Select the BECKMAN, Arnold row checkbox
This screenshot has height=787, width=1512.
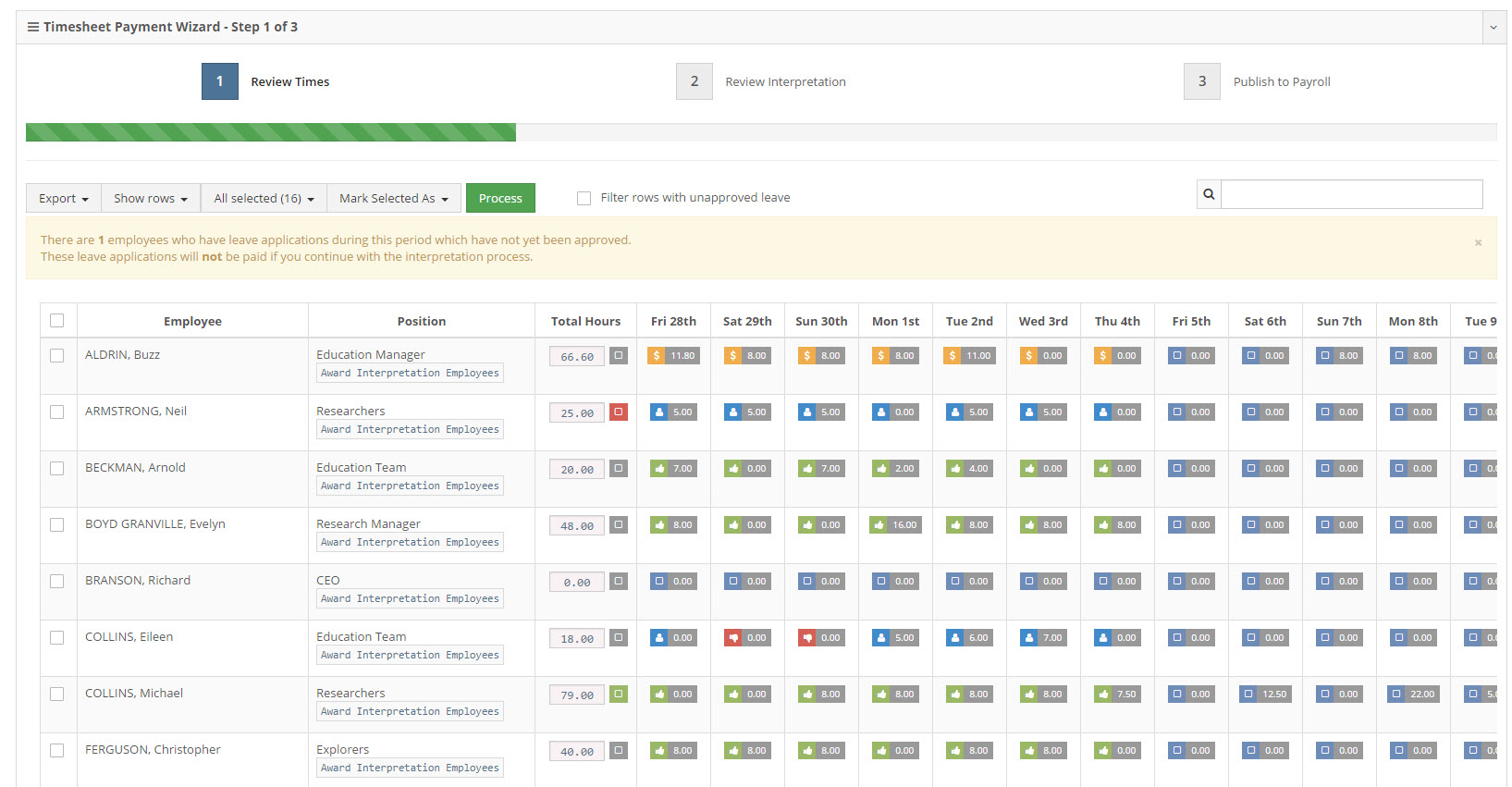point(57,468)
